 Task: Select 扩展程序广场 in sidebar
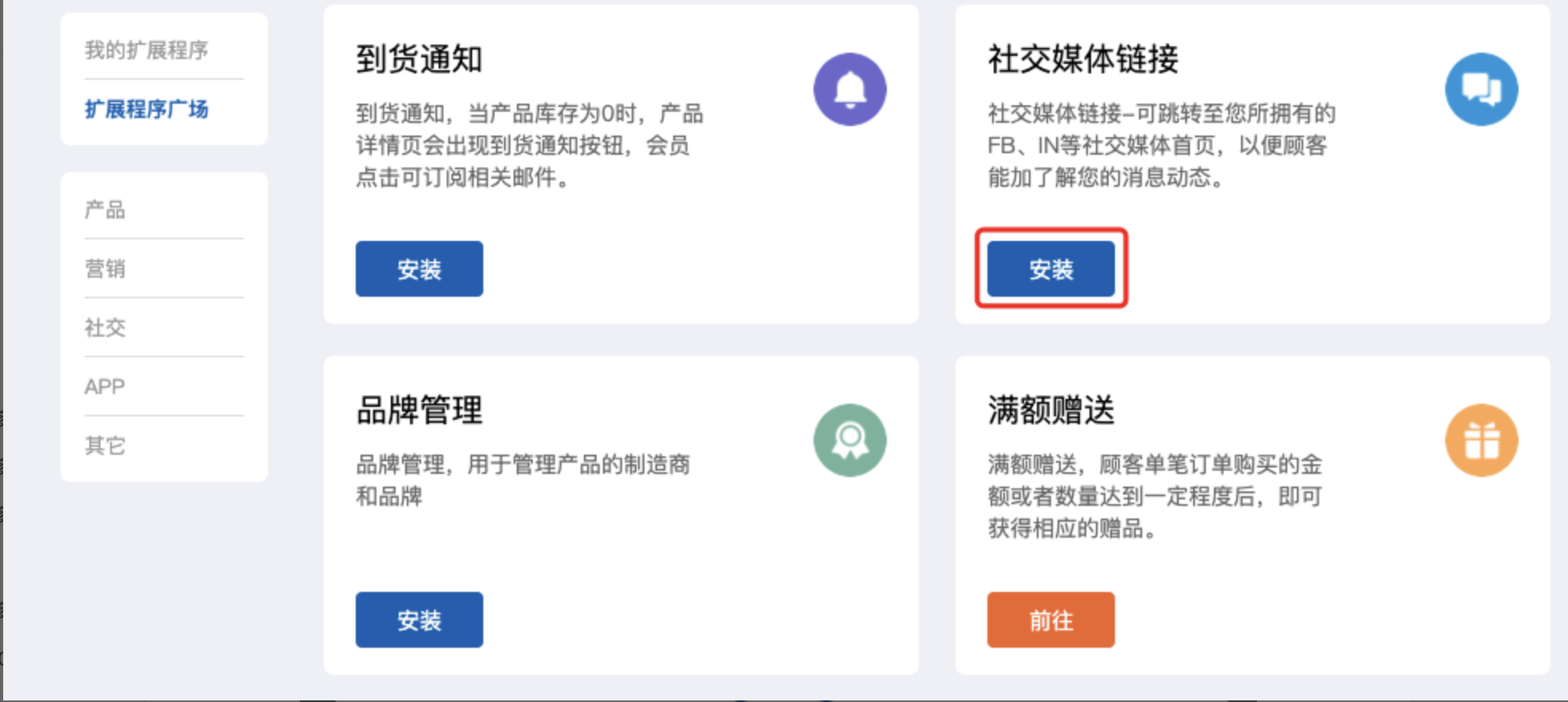point(147,109)
